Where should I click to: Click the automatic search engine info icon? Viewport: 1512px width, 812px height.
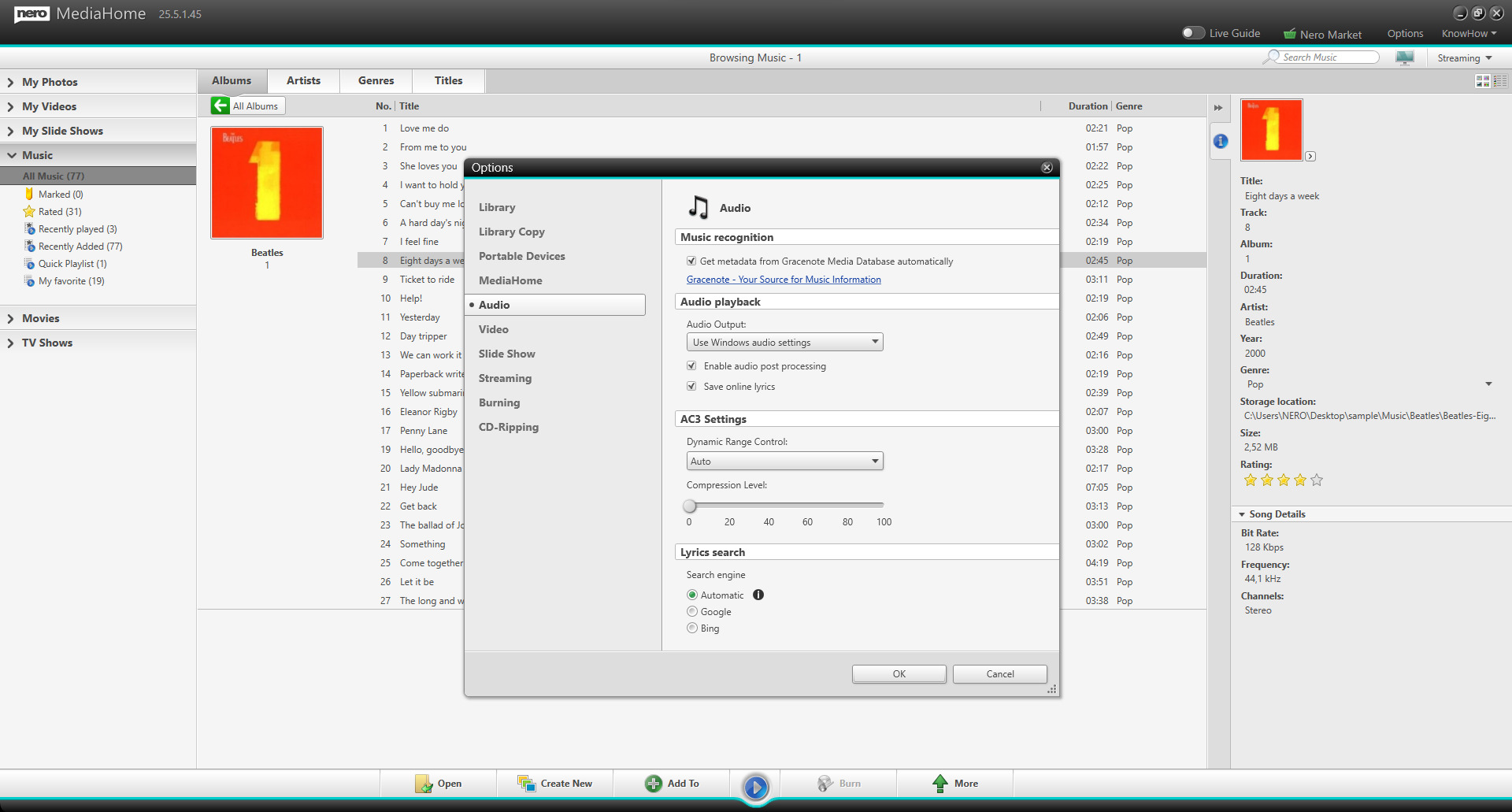point(758,595)
